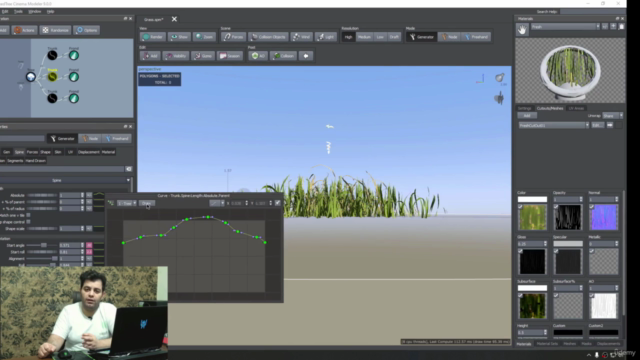Click the Absolute value stepper

[x=82, y=195]
